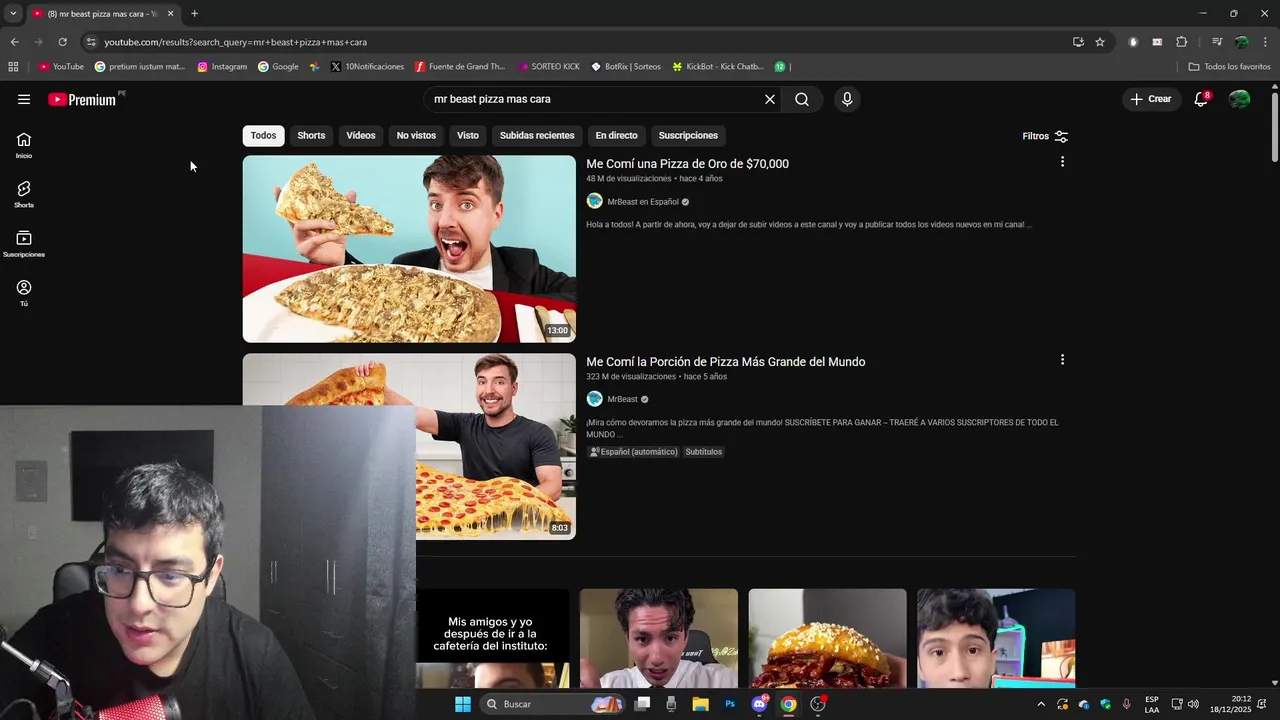Open the Fuente de Grand Th... bookmark
Viewport: 1280px width, 720px height.
point(460,67)
